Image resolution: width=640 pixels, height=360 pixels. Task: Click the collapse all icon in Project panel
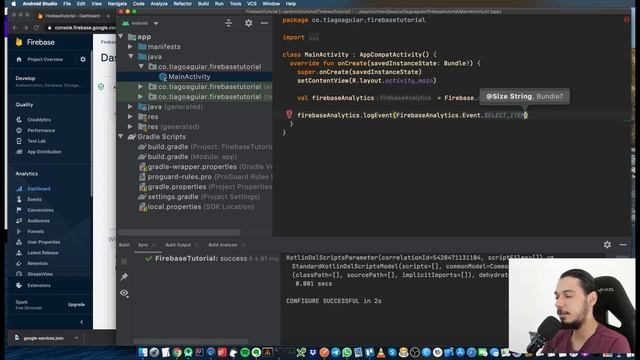pos(229,23)
